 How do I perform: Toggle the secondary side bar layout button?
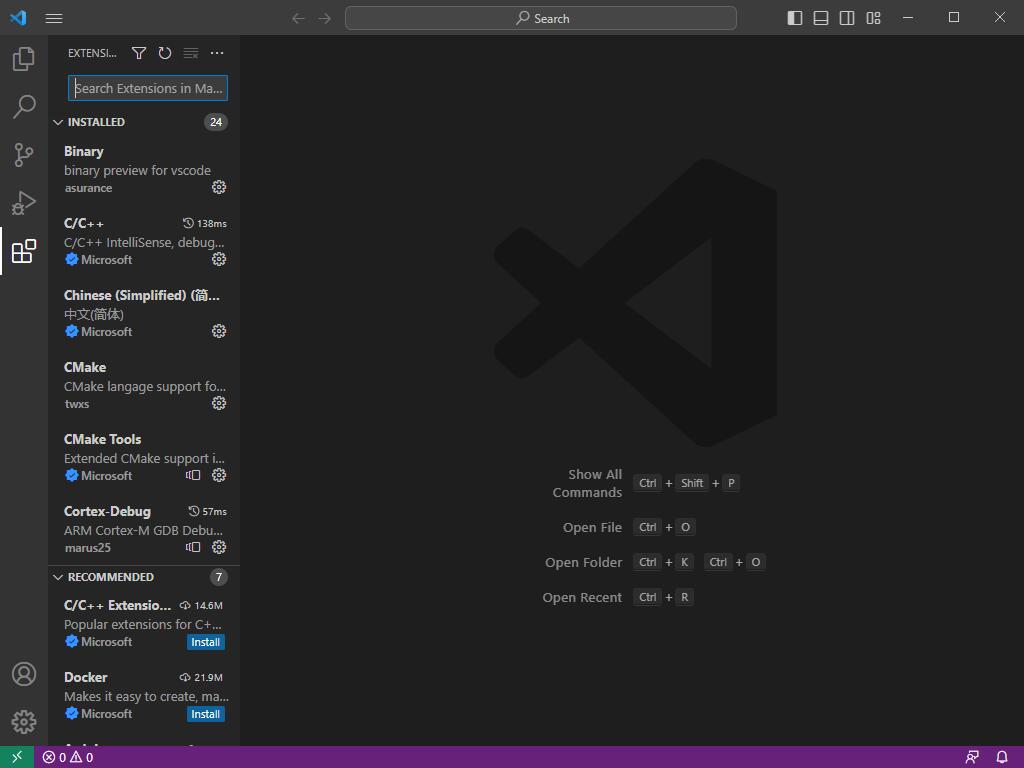click(x=847, y=18)
